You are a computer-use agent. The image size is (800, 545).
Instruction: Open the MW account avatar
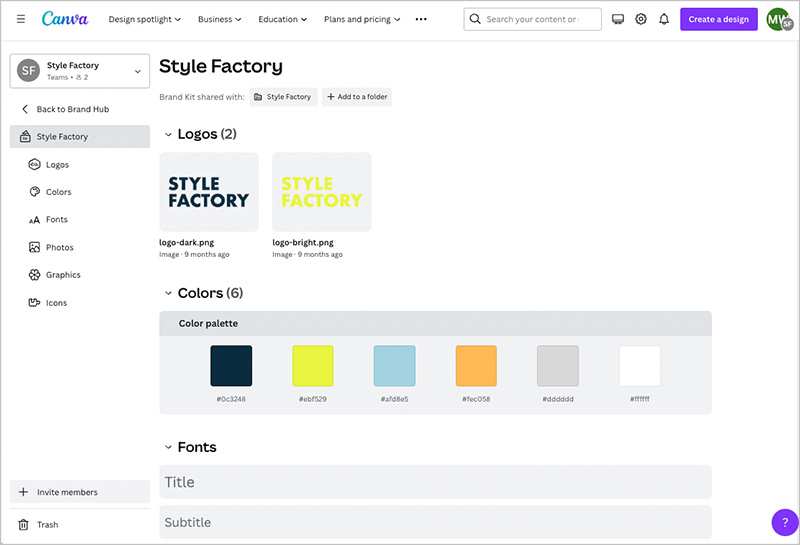coord(778,19)
